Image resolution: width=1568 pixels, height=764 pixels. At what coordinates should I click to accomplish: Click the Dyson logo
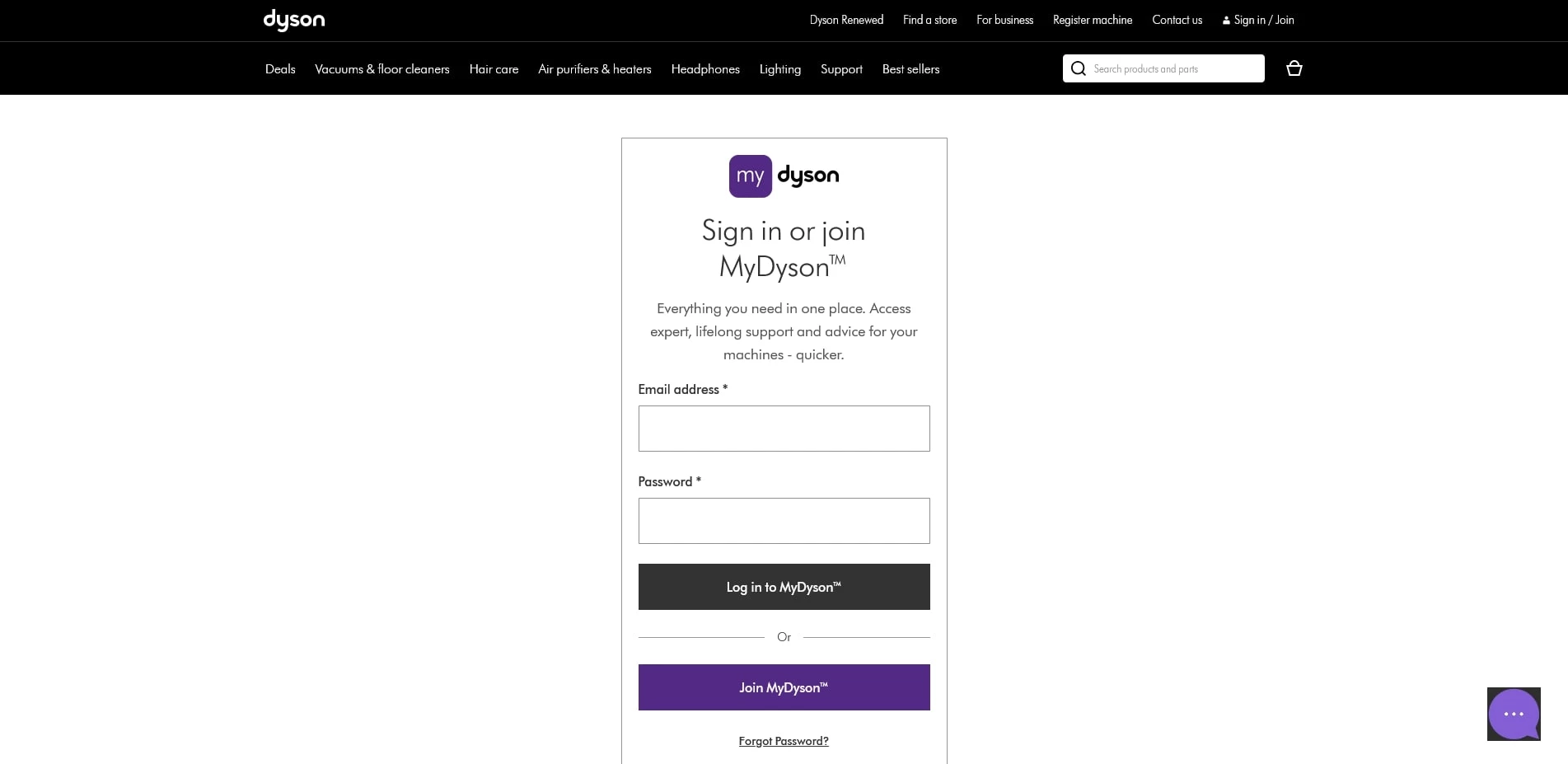point(293,20)
